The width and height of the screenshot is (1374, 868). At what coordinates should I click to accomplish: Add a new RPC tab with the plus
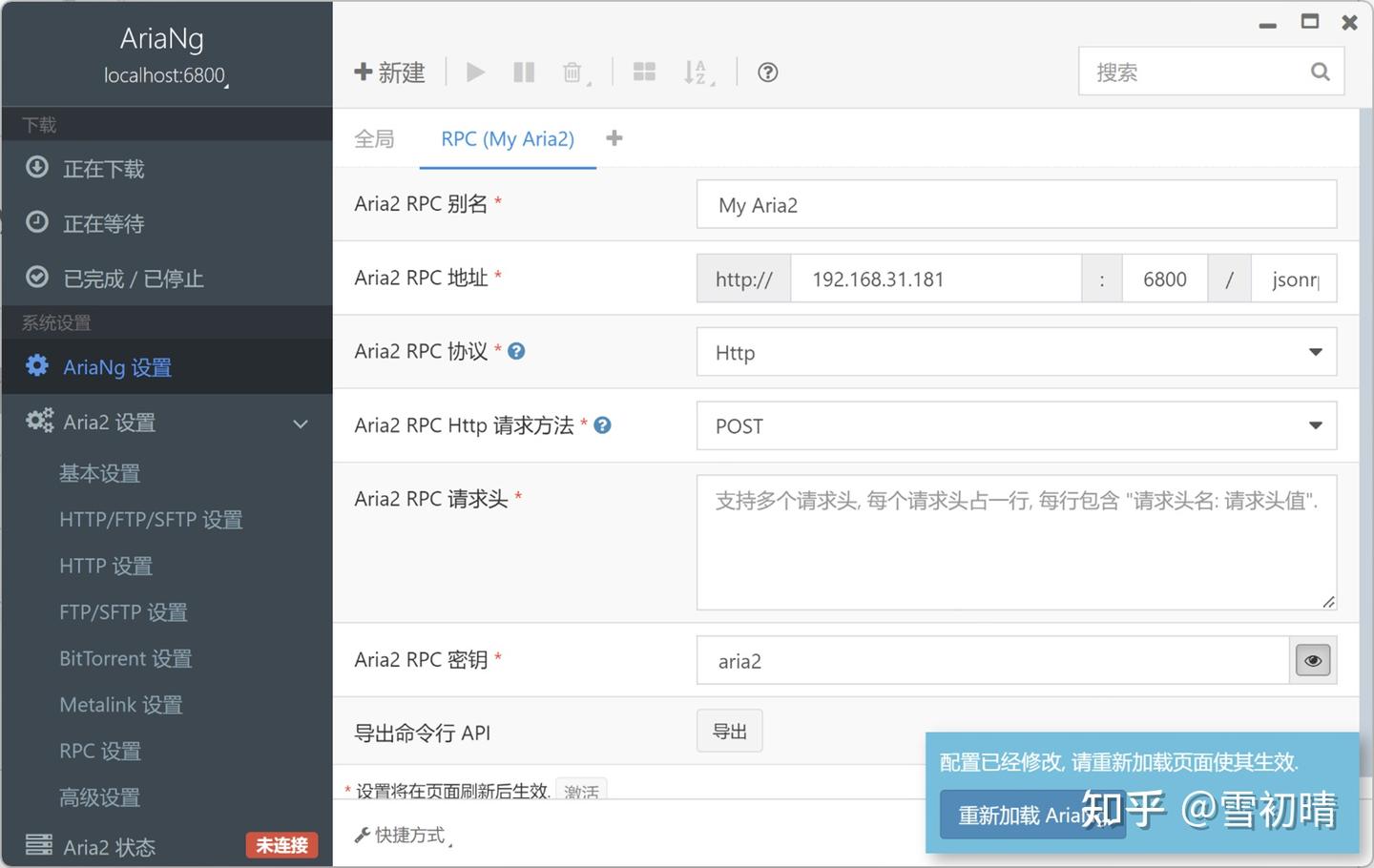pyautogui.click(x=614, y=137)
